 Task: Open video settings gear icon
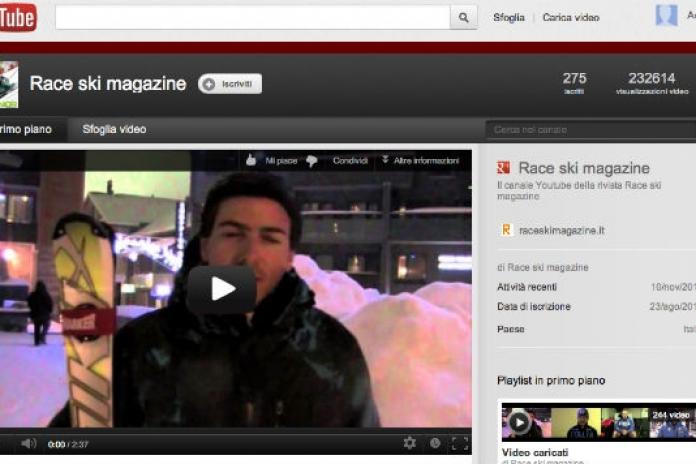tap(410, 443)
